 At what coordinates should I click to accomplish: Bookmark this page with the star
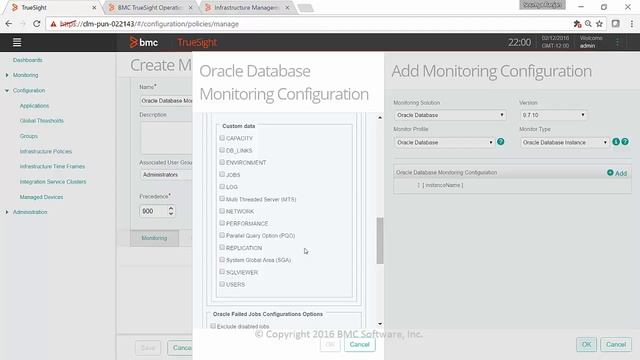[599, 24]
